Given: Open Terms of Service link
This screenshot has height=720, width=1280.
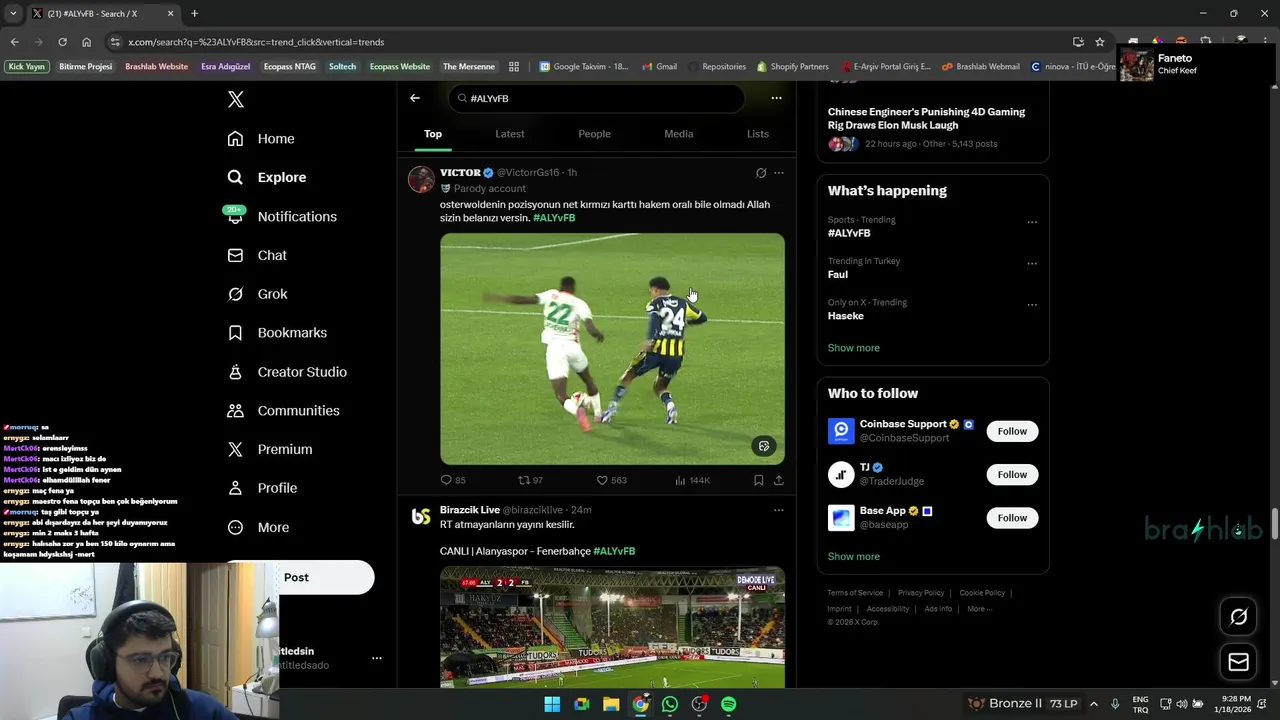Looking at the screenshot, I should coord(855,593).
